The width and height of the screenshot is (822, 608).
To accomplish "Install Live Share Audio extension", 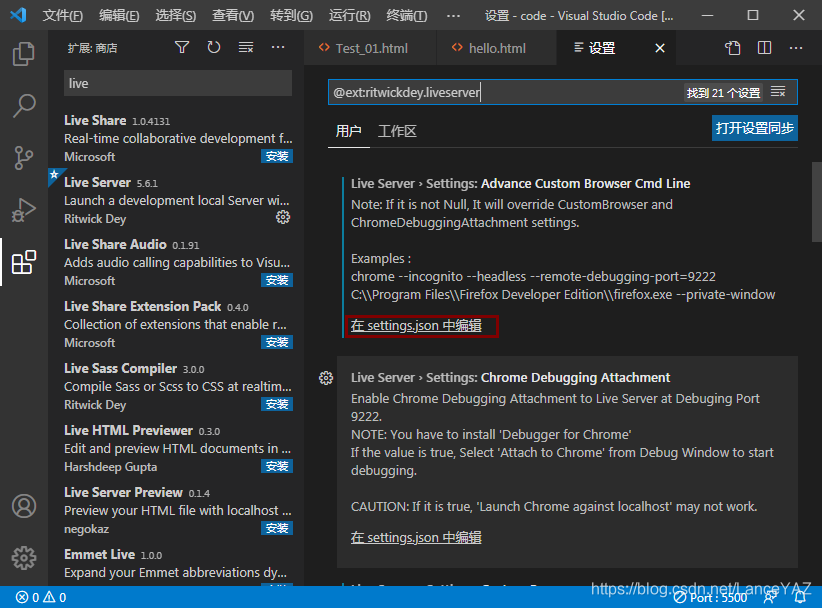I will click(x=277, y=280).
